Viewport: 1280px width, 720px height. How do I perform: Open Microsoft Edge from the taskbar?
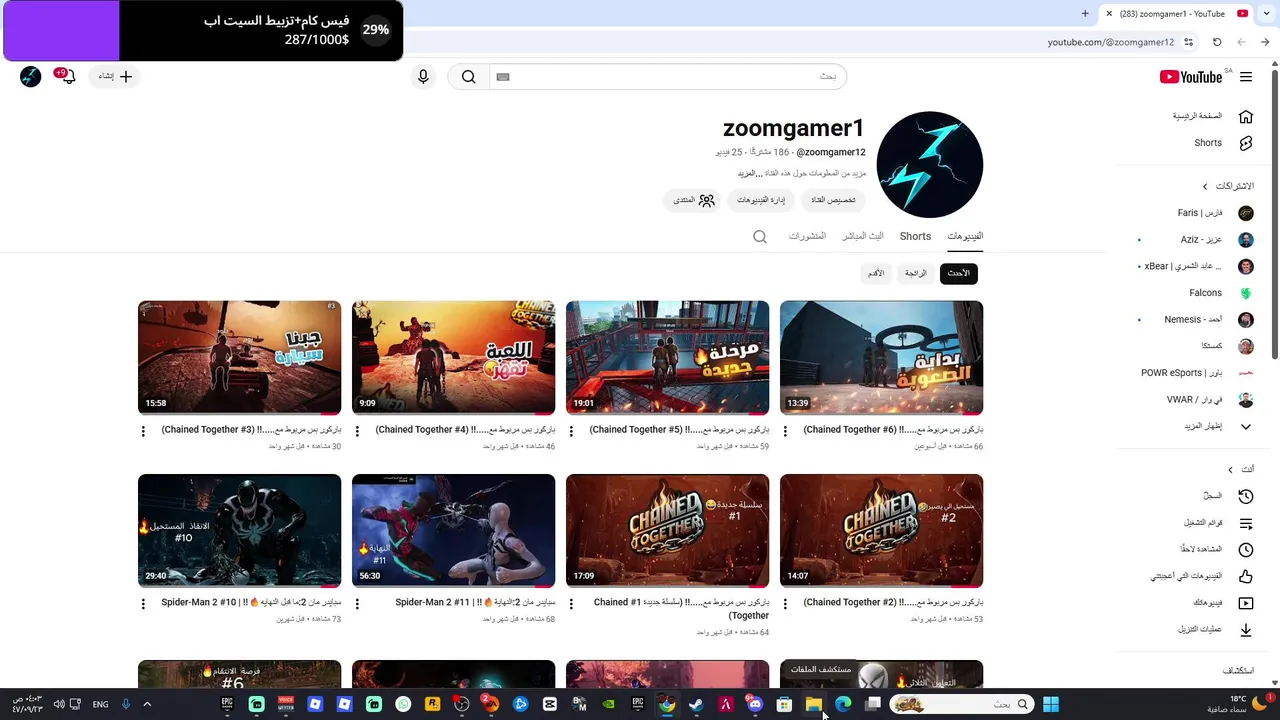(x=843, y=704)
